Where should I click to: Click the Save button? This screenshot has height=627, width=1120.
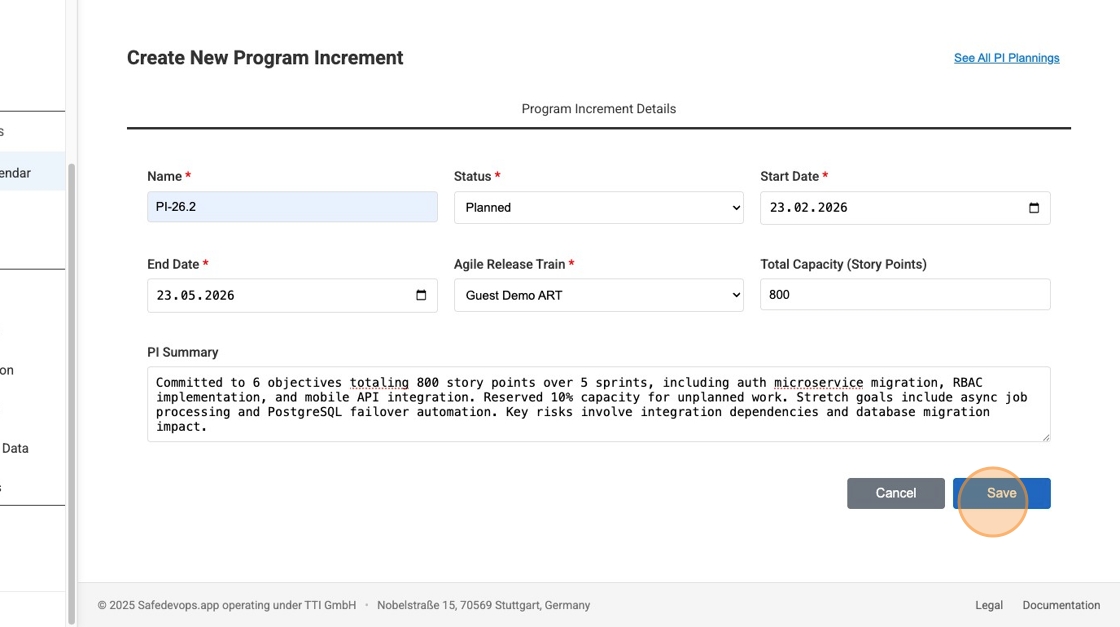[x=1001, y=492]
